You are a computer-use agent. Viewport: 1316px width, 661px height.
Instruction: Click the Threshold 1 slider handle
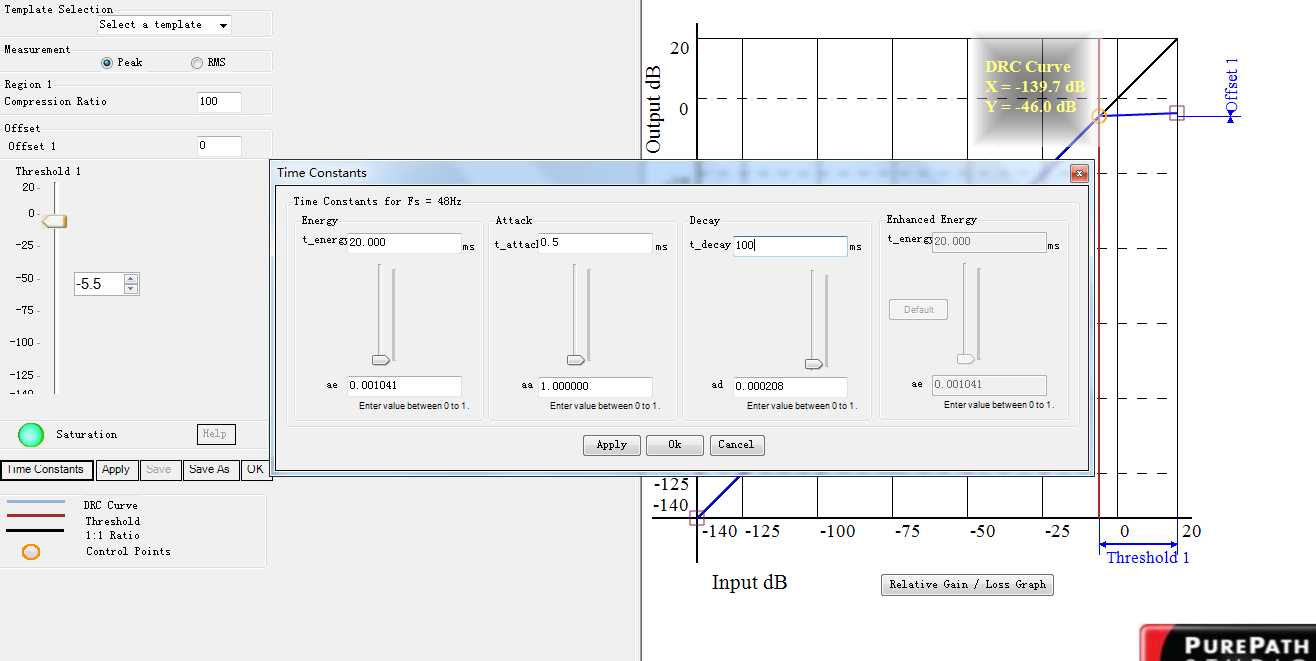54,221
